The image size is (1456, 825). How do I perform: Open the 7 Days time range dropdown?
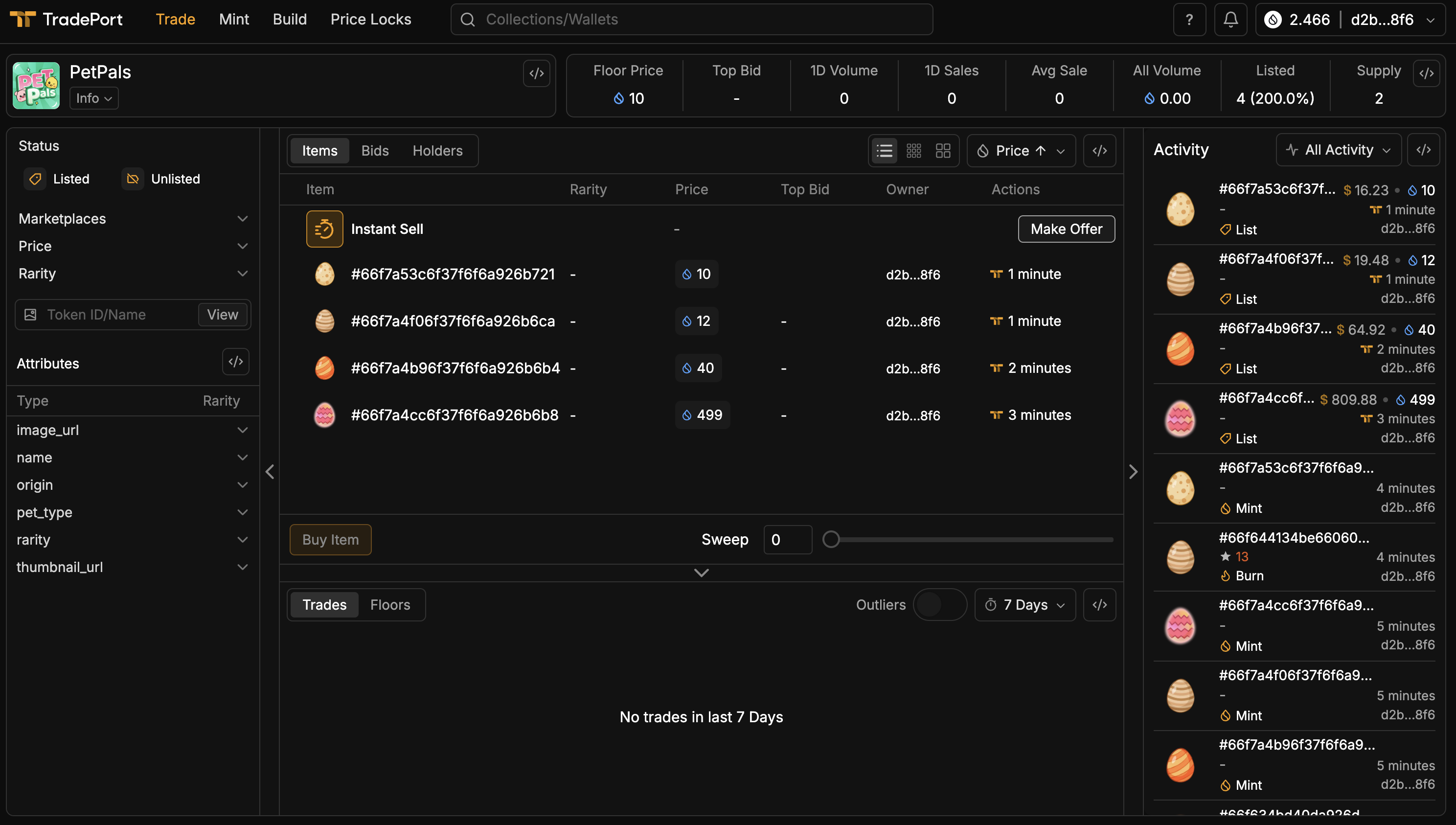pyautogui.click(x=1024, y=605)
